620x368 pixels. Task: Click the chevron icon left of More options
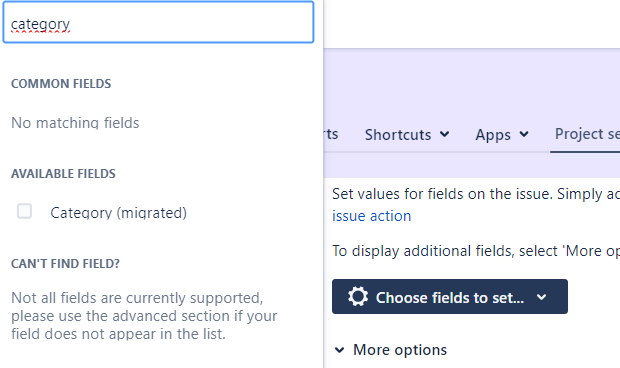(339, 350)
